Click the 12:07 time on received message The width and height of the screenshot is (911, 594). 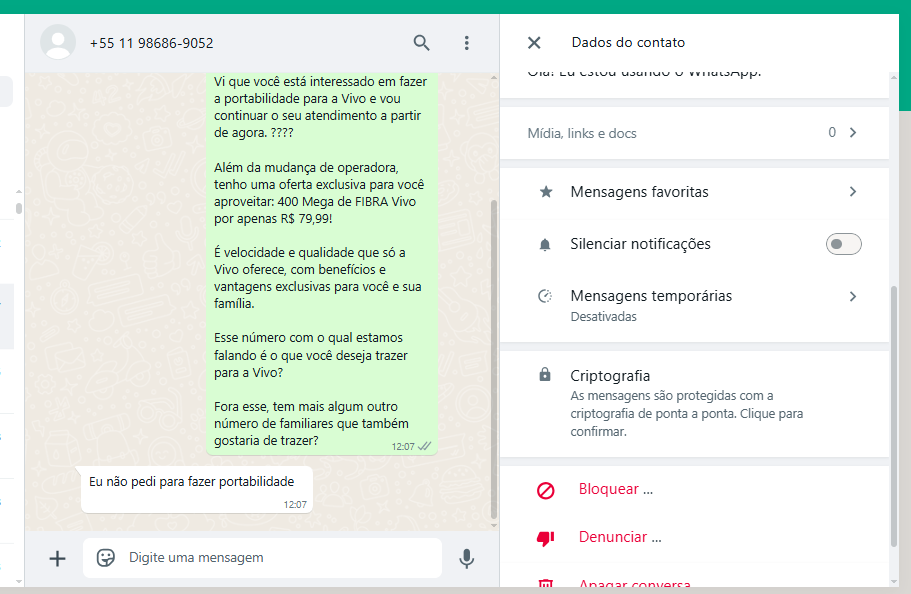tap(295, 504)
